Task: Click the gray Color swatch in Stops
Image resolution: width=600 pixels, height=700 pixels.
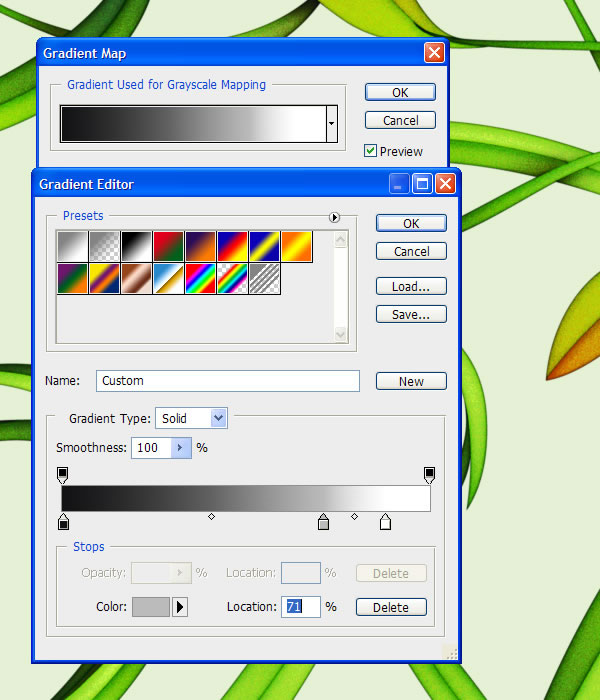Action: point(151,607)
